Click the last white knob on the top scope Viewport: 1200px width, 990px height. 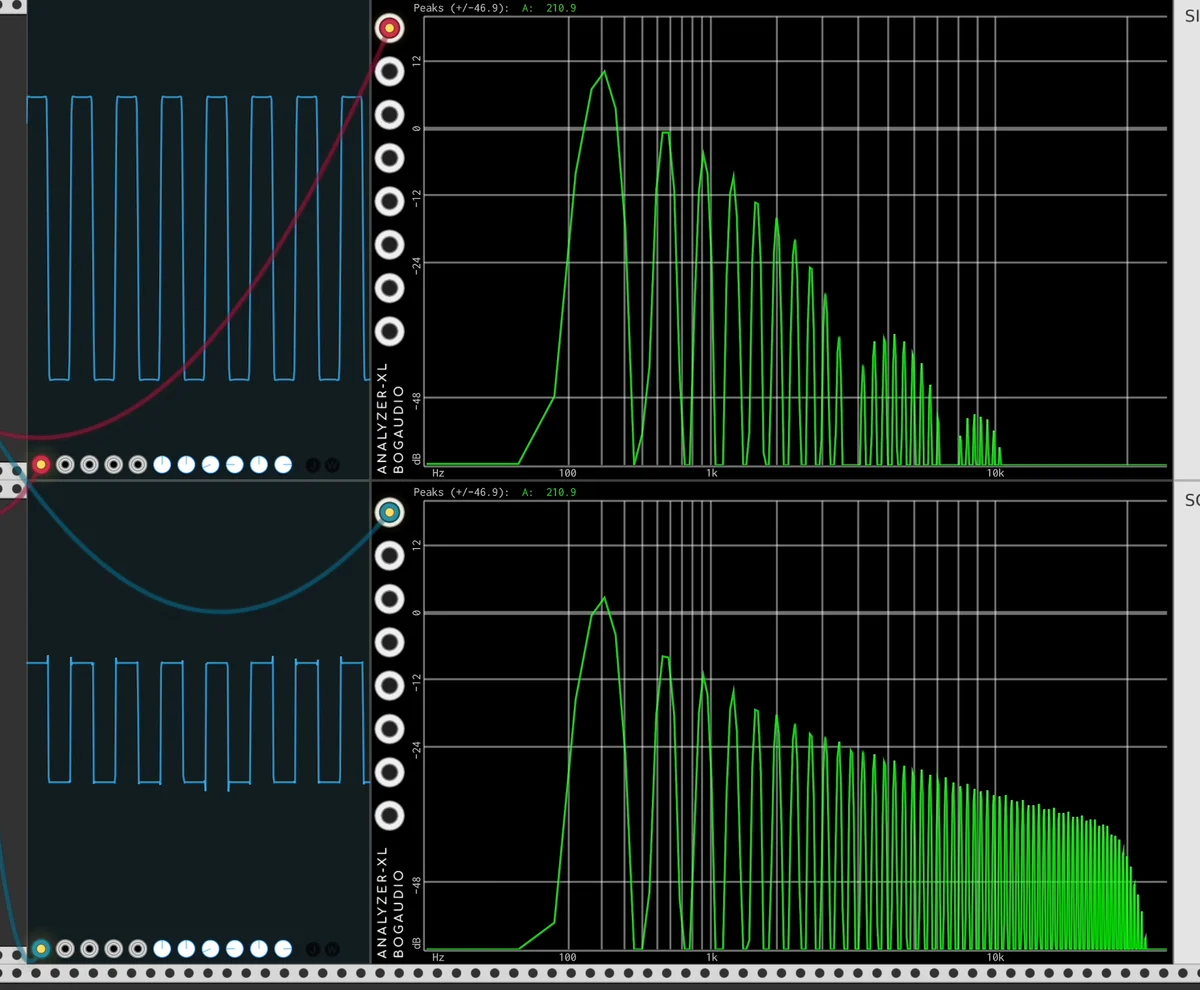pos(283,464)
